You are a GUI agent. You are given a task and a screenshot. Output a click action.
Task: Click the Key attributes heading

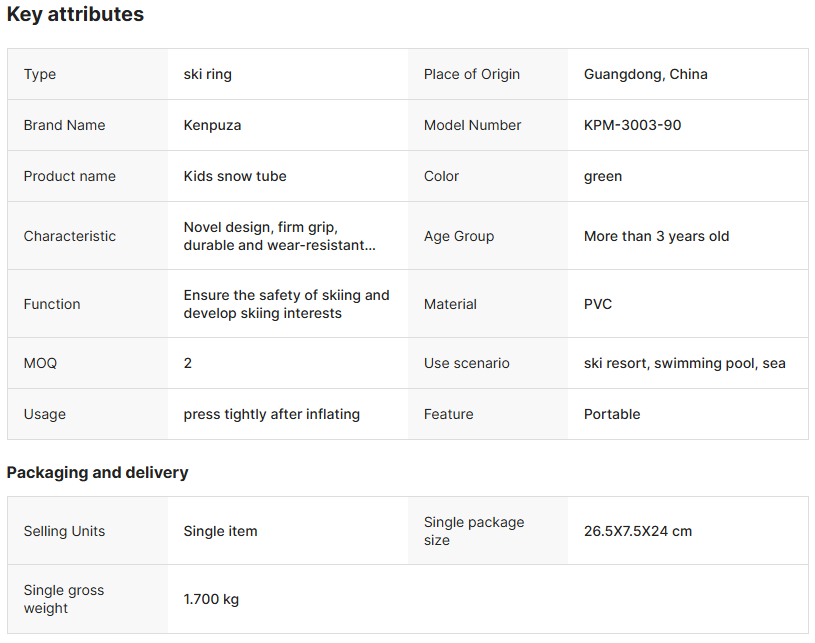click(x=75, y=15)
